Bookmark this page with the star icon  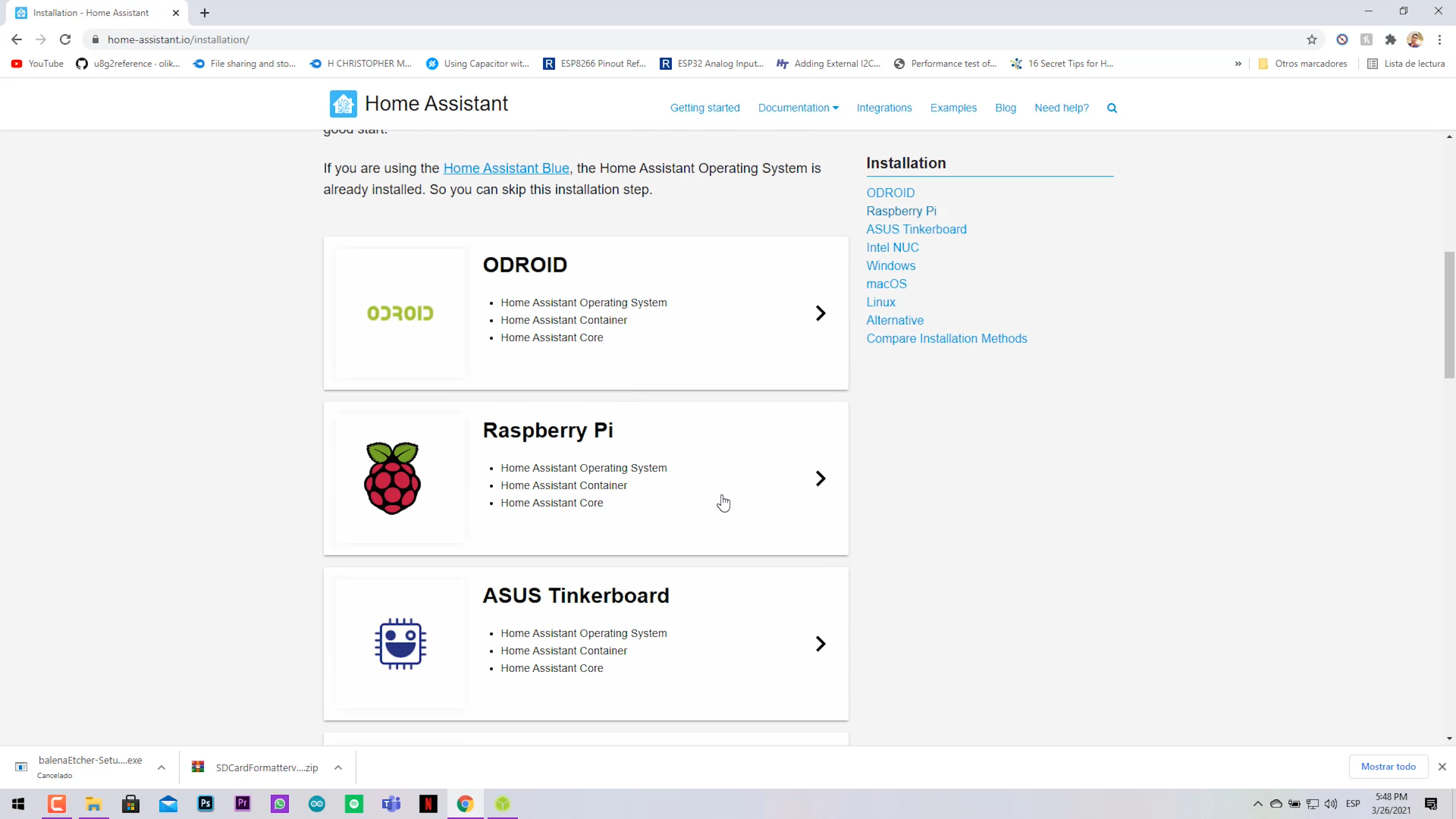pos(1312,39)
